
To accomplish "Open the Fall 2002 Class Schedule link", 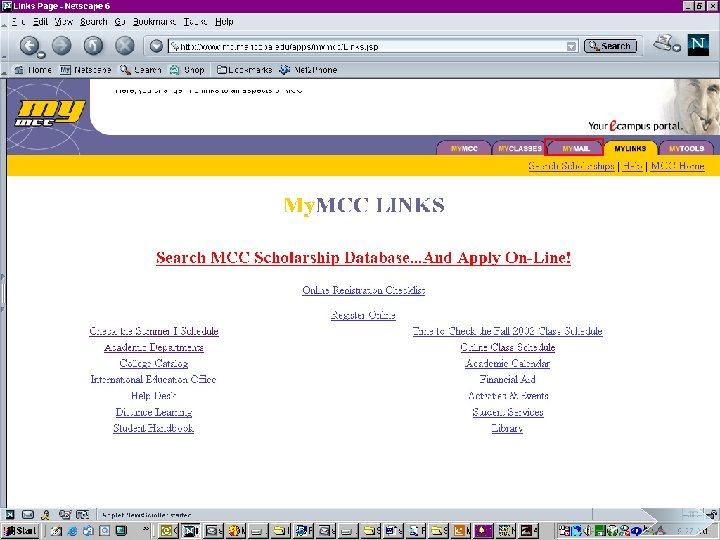I will pos(507,331).
